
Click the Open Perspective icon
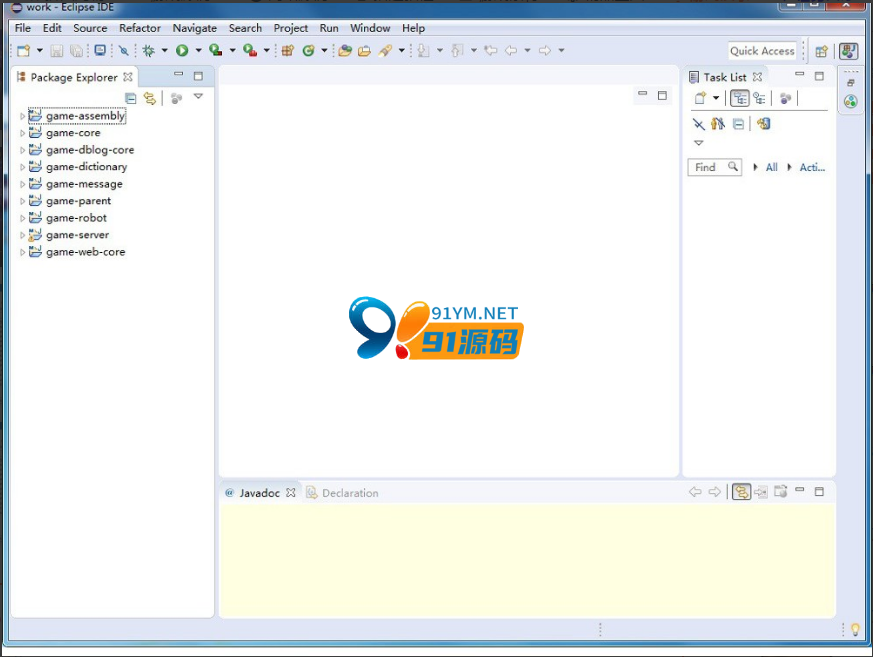(x=821, y=51)
